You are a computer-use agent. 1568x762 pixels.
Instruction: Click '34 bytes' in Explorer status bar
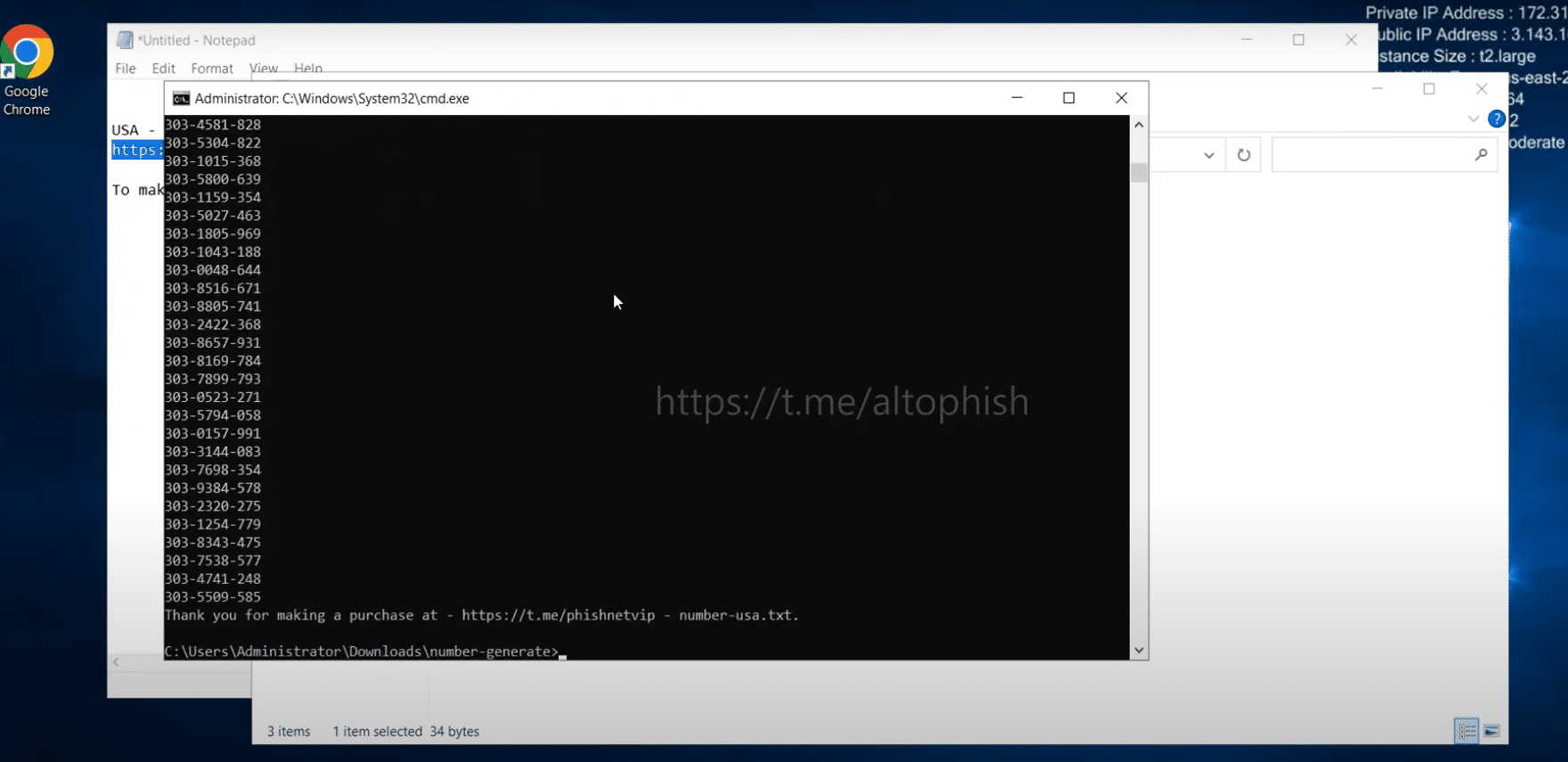pyautogui.click(x=454, y=732)
